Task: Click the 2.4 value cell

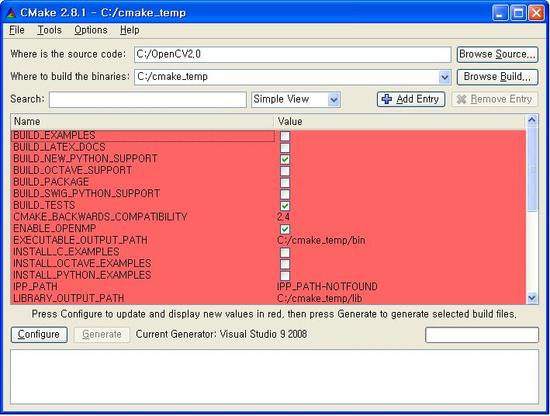Action: tap(283, 217)
